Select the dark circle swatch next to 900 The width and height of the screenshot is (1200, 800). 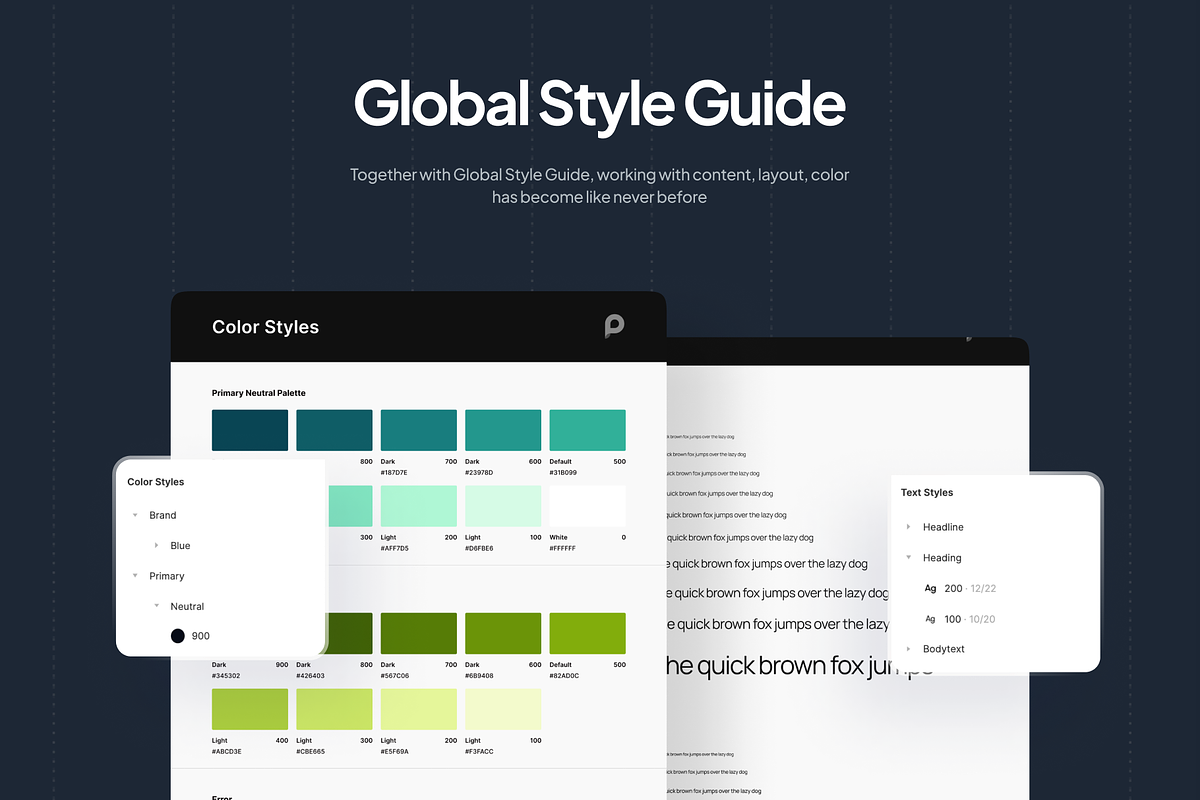(178, 636)
